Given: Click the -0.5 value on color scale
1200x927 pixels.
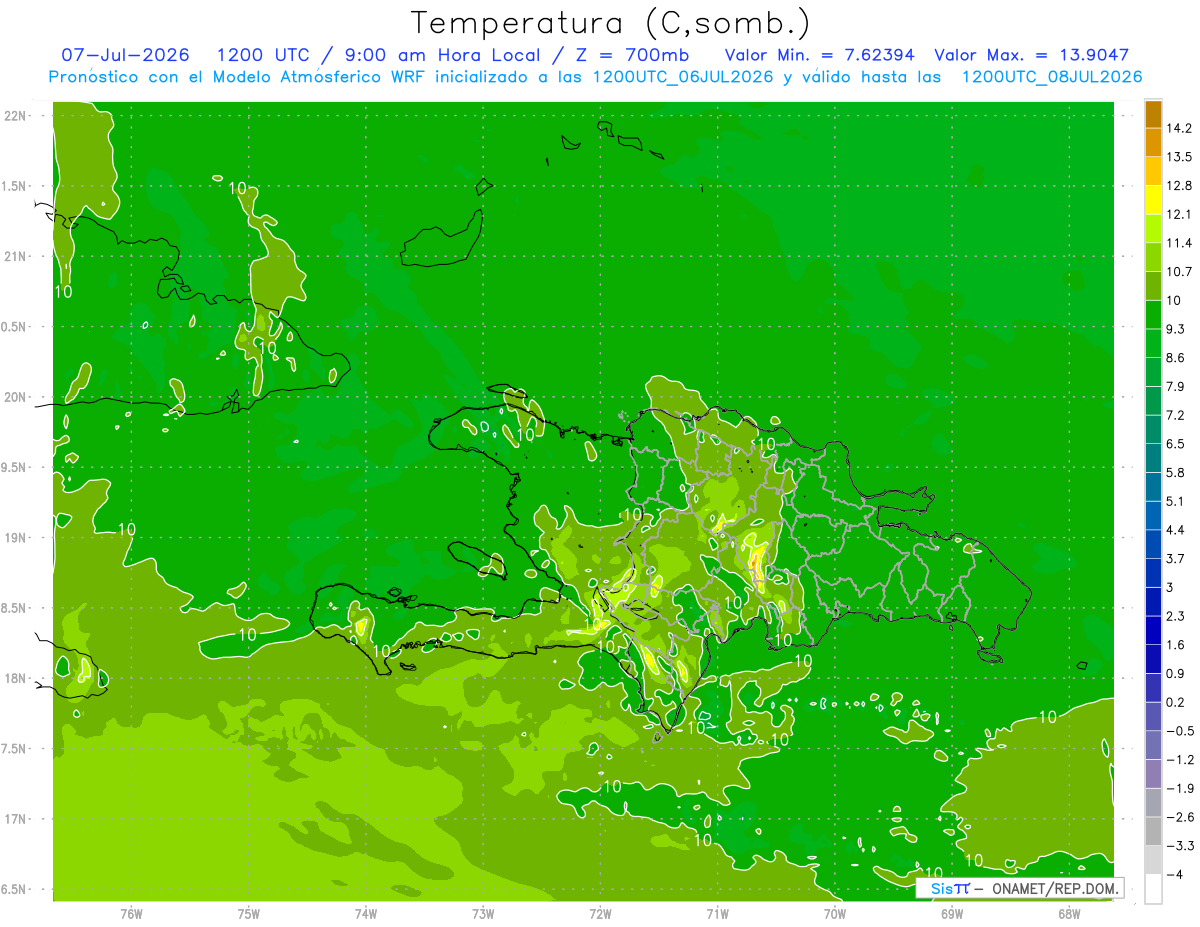Looking at the screenshot, I should point(1179,730).
